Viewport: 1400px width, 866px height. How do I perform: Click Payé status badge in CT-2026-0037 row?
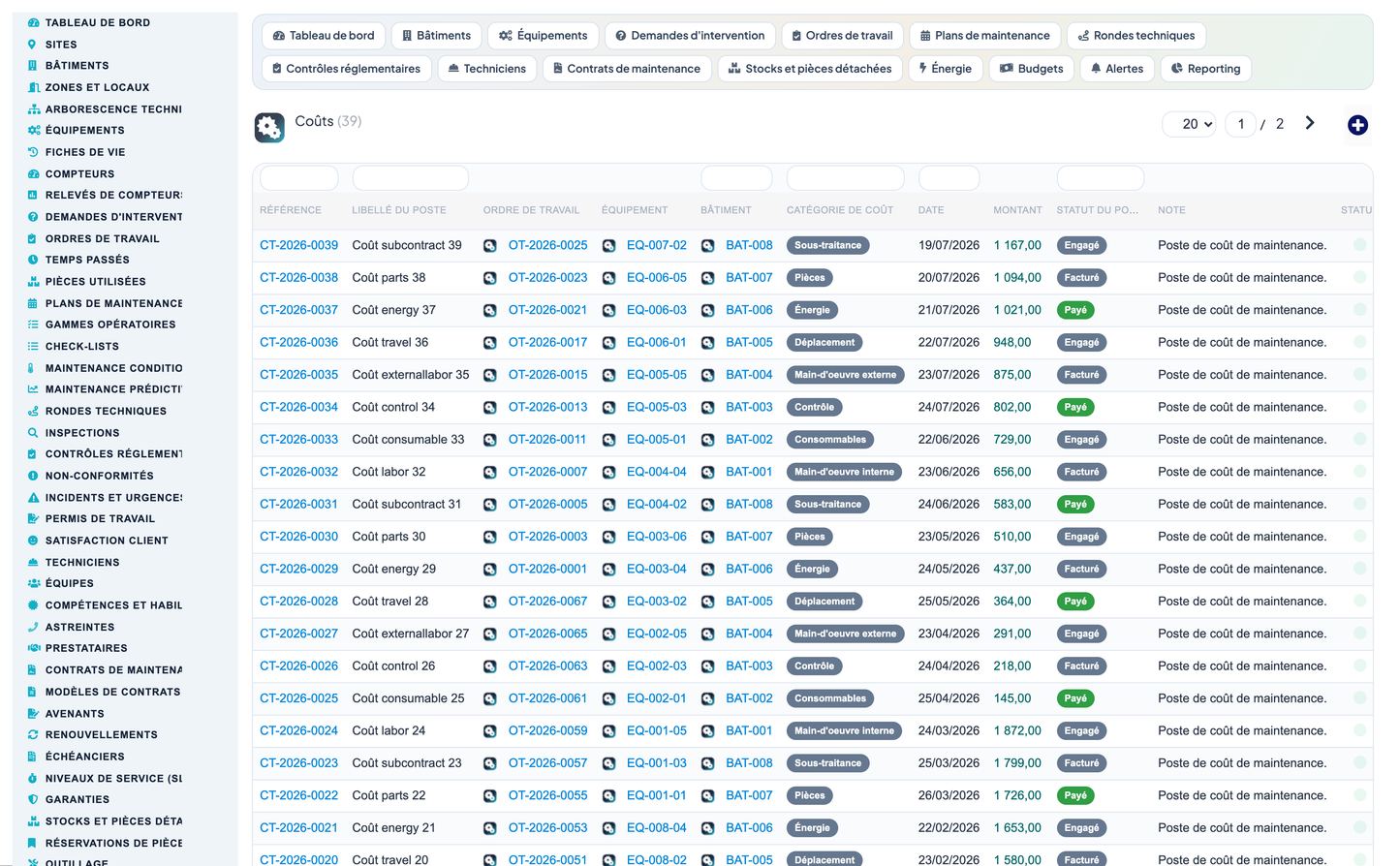[x=1075, y=310]
